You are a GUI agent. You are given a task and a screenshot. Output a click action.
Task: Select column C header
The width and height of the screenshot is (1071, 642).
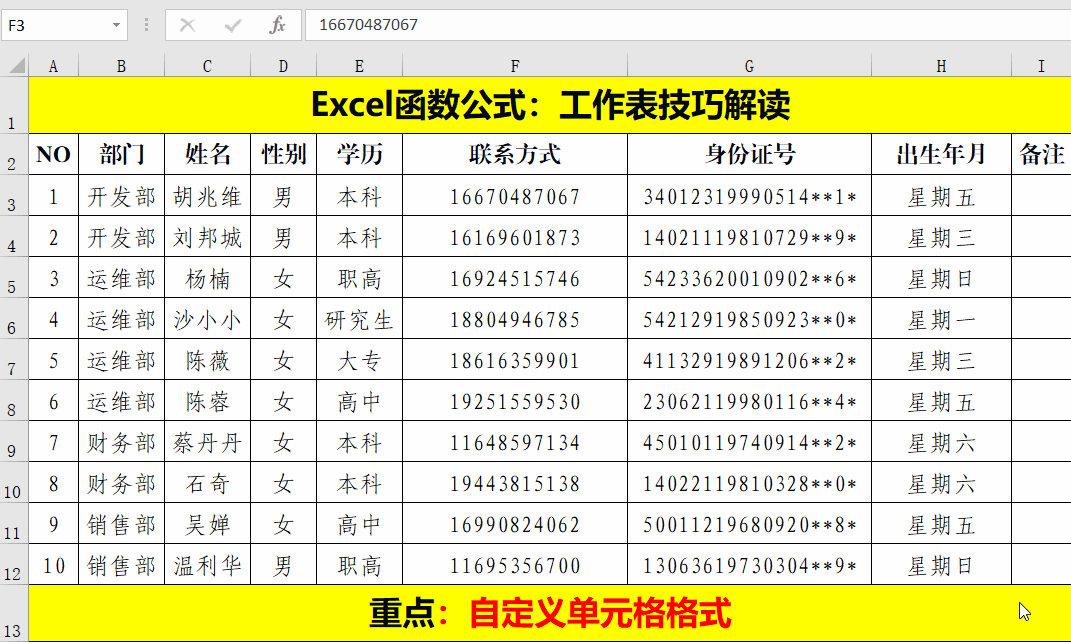pos(208,66)
